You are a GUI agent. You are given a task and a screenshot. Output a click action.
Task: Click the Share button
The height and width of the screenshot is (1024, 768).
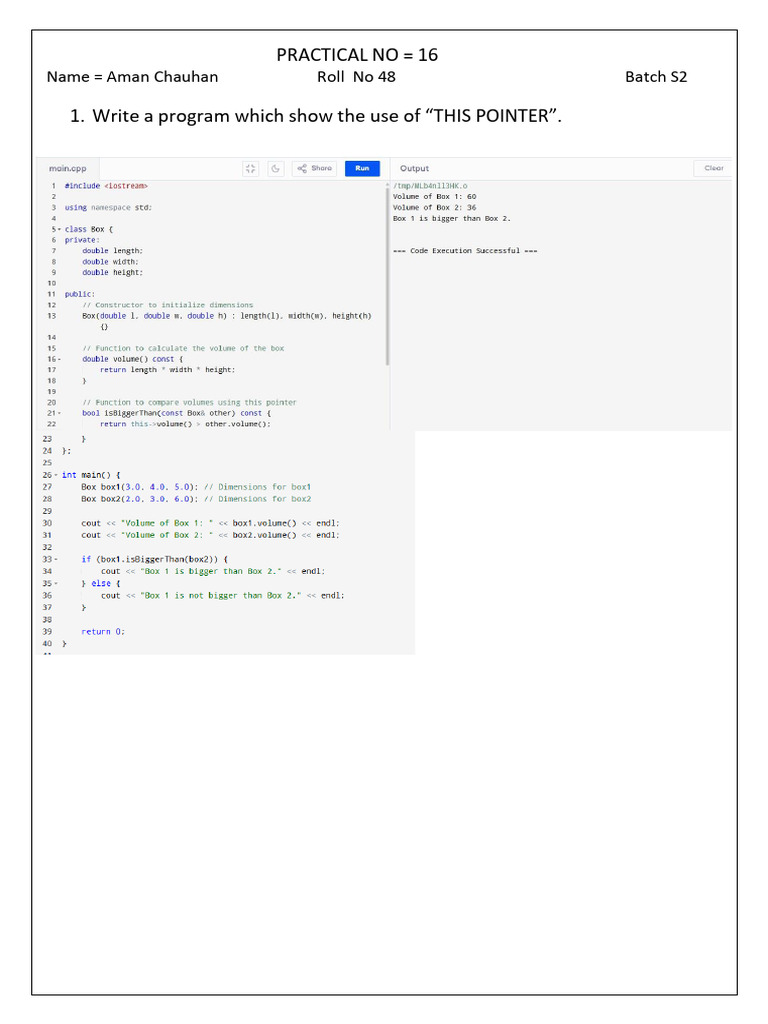click(314, 169)
